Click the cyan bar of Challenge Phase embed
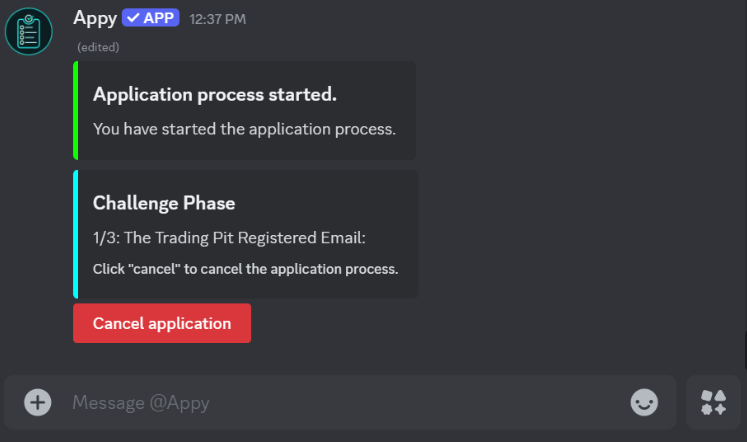The height and width of the screenshot is (442, 747). point(75,234)
